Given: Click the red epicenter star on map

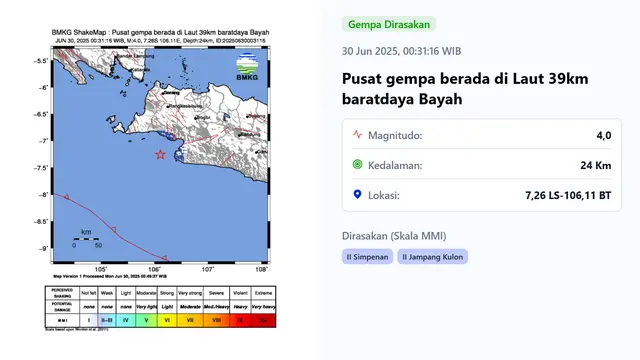Looking at the screenshot, I should 160,154.
